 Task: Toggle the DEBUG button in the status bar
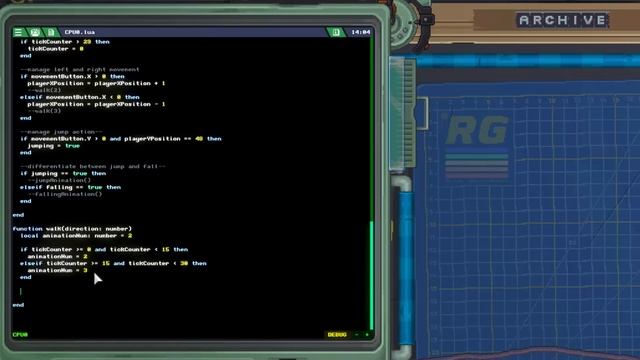(337, 334)
